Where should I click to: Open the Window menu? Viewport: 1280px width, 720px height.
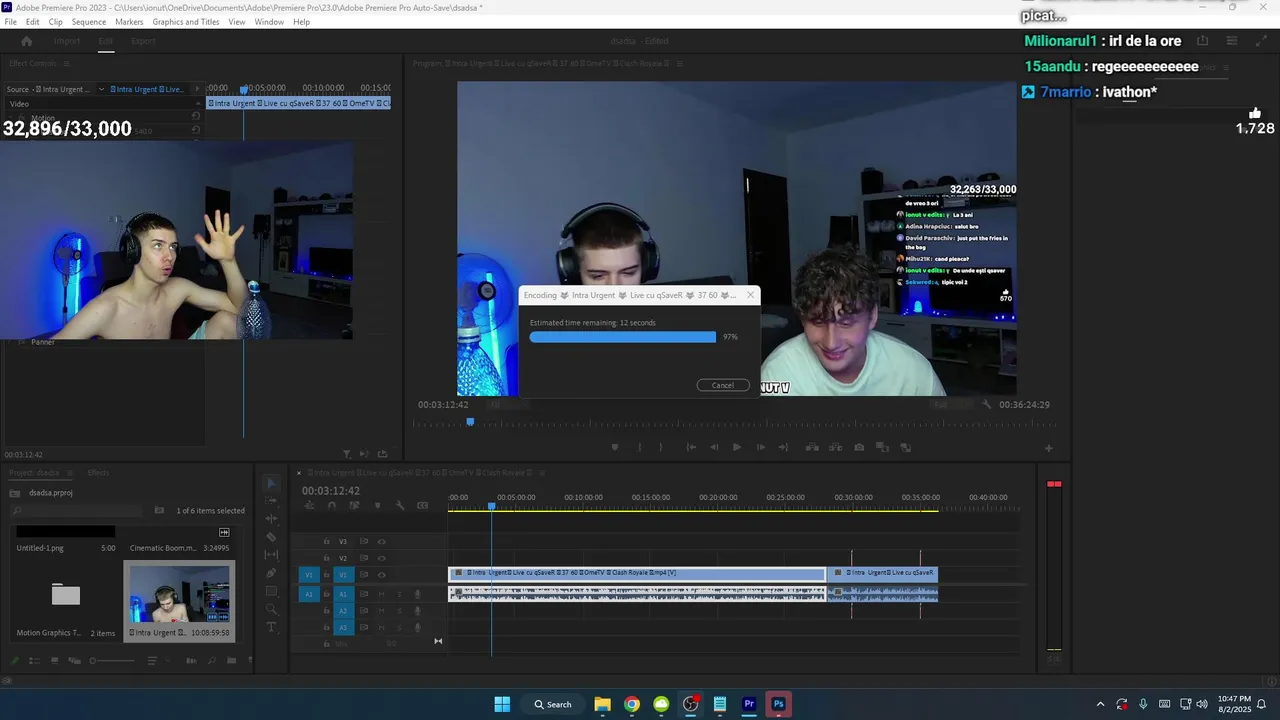pyautogui.click(x=269, y=22)
